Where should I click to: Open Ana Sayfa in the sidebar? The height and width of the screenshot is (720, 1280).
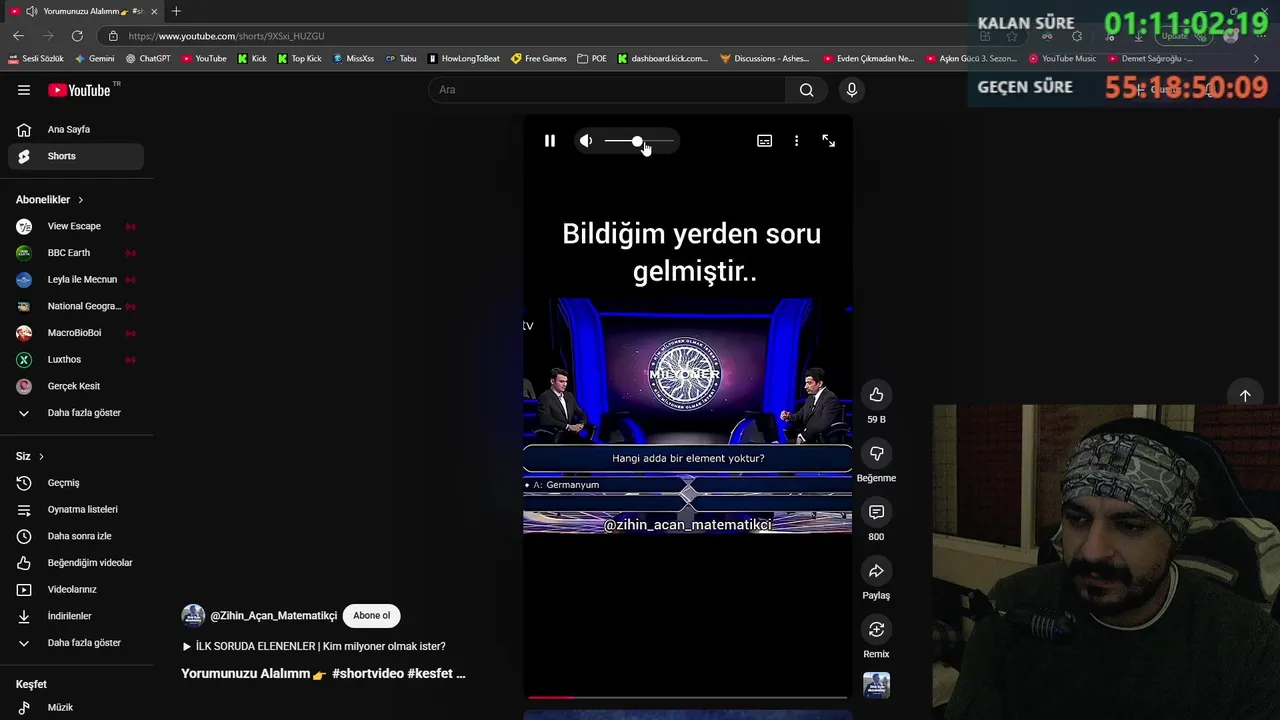point(76,129)
